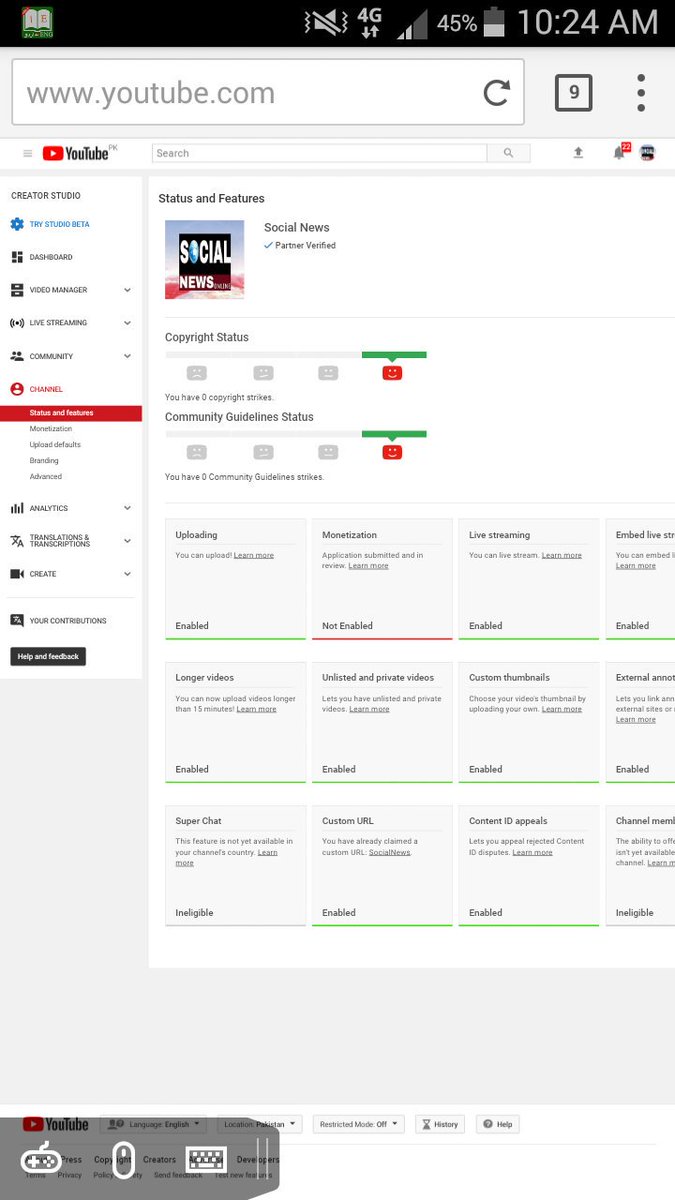Click the Live Streaming broadcast icon
This screenshot has height=1200, width=675.
click(17, 323)
